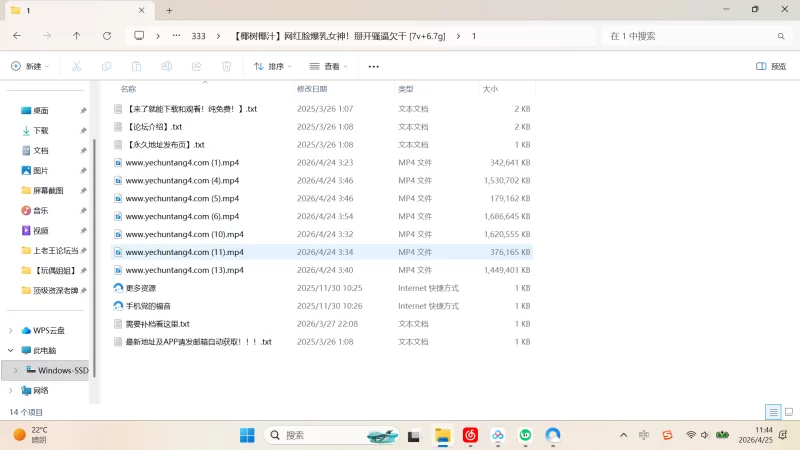Switch to details list view in status bar

(773, 412)
